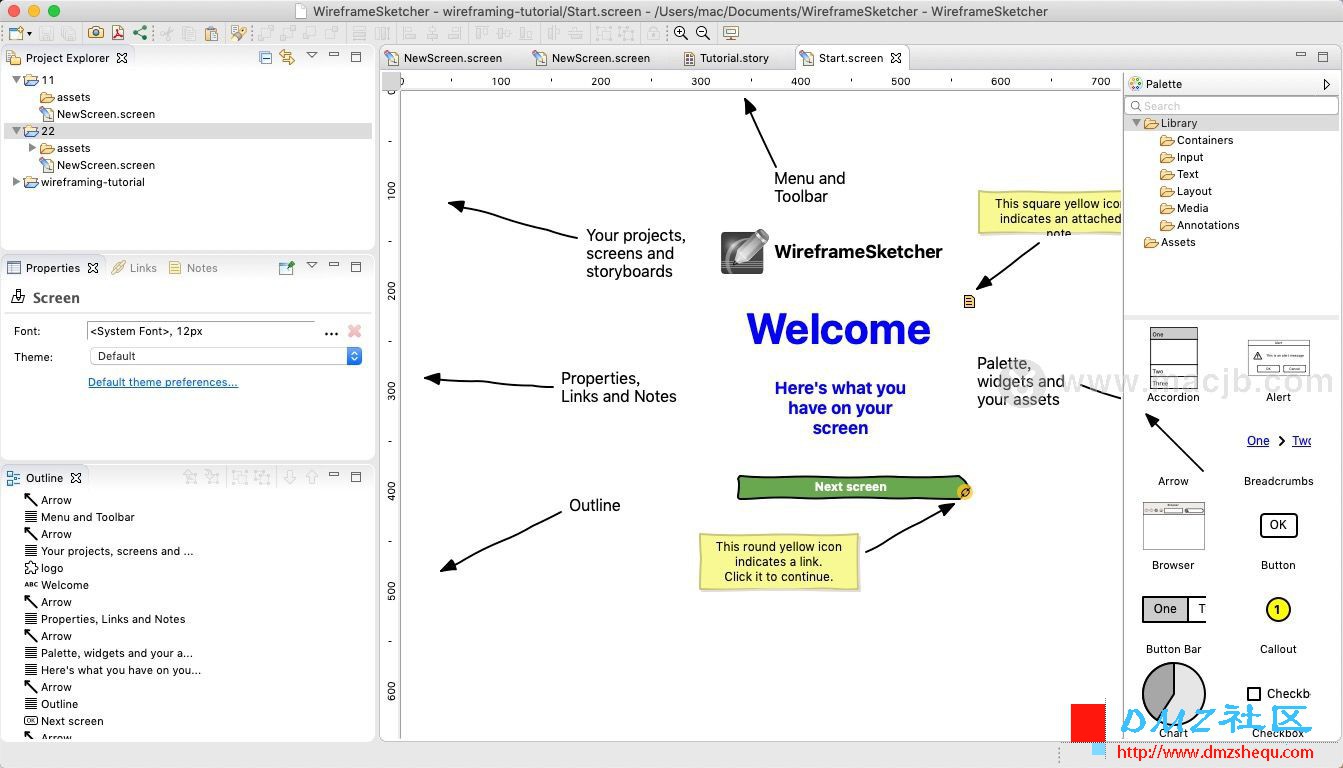
Task: Open the Text folder in Palette
Action: (x=1179, y=174)
